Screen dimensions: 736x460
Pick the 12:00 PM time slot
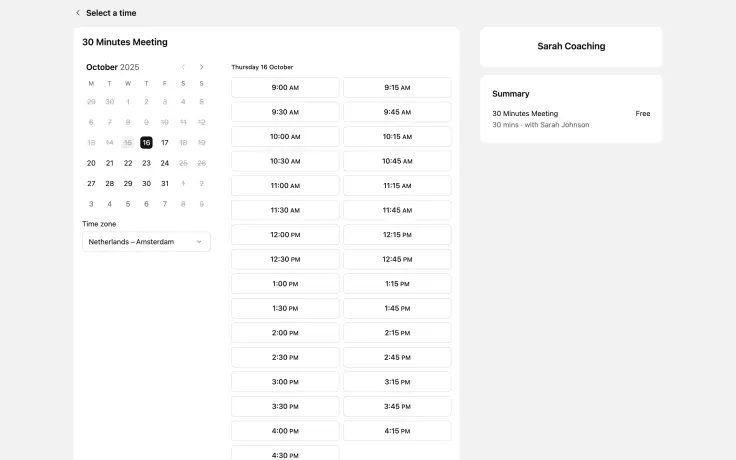pos(285,235)
